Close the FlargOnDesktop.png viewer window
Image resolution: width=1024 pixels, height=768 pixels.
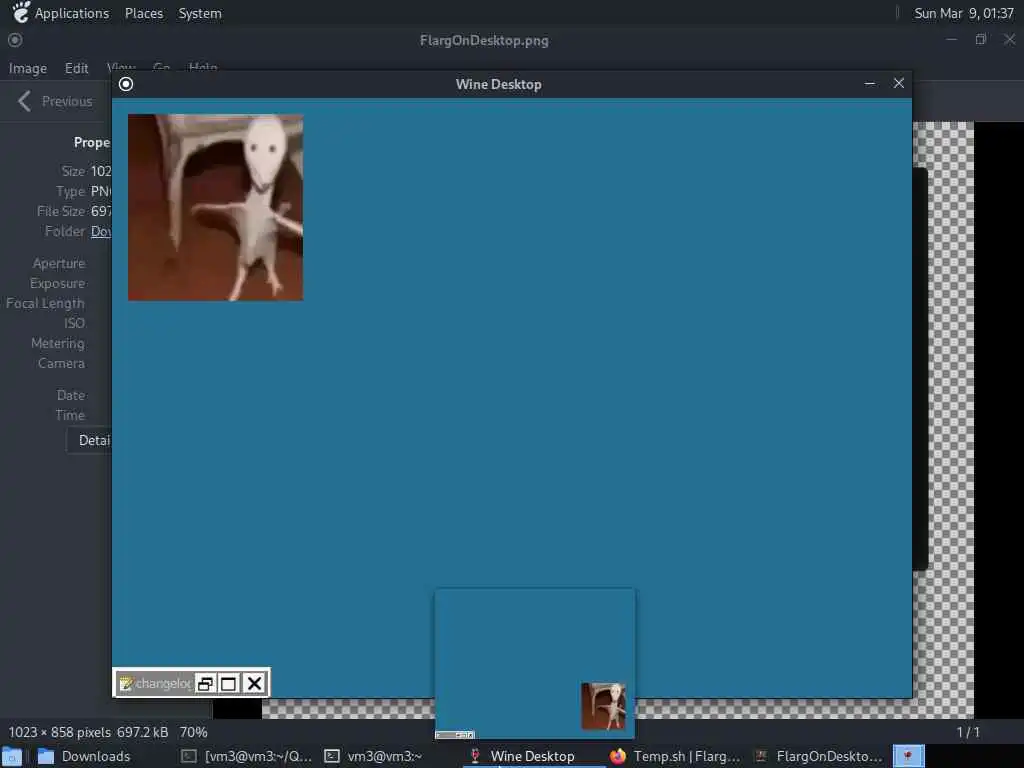(x=1009, y=39)
